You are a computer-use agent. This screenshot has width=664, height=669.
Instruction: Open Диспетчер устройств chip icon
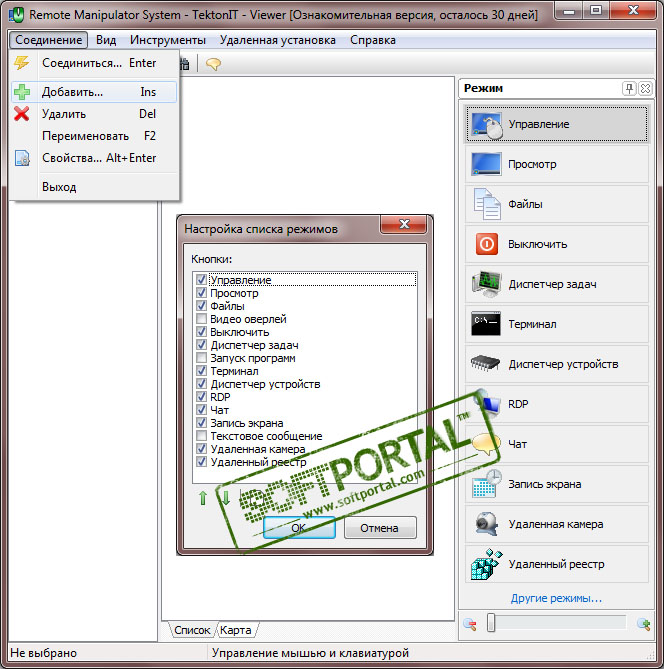[x=485, y=364]
